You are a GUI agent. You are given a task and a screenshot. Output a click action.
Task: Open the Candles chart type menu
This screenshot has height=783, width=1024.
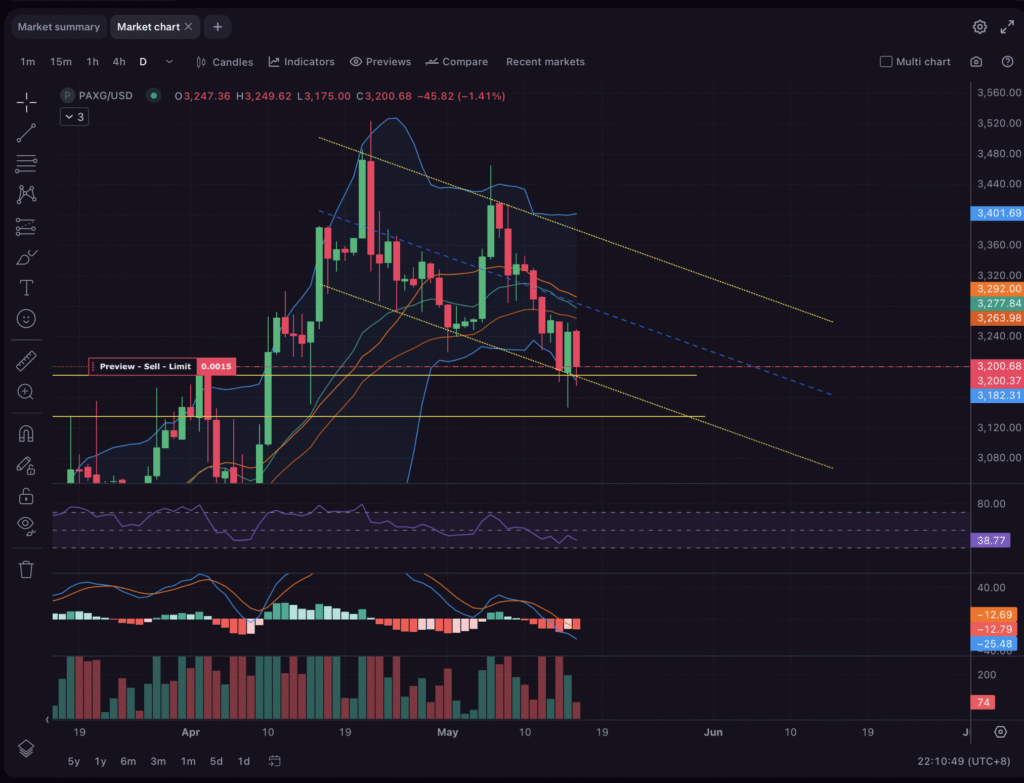click(x=225, y=61)
